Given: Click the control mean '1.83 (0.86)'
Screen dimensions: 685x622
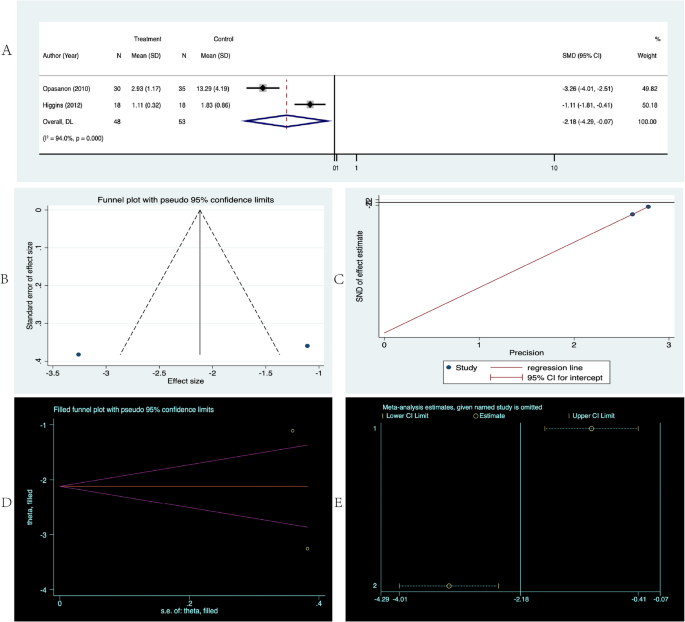Looking at the screenshot, I should [215, 105].
